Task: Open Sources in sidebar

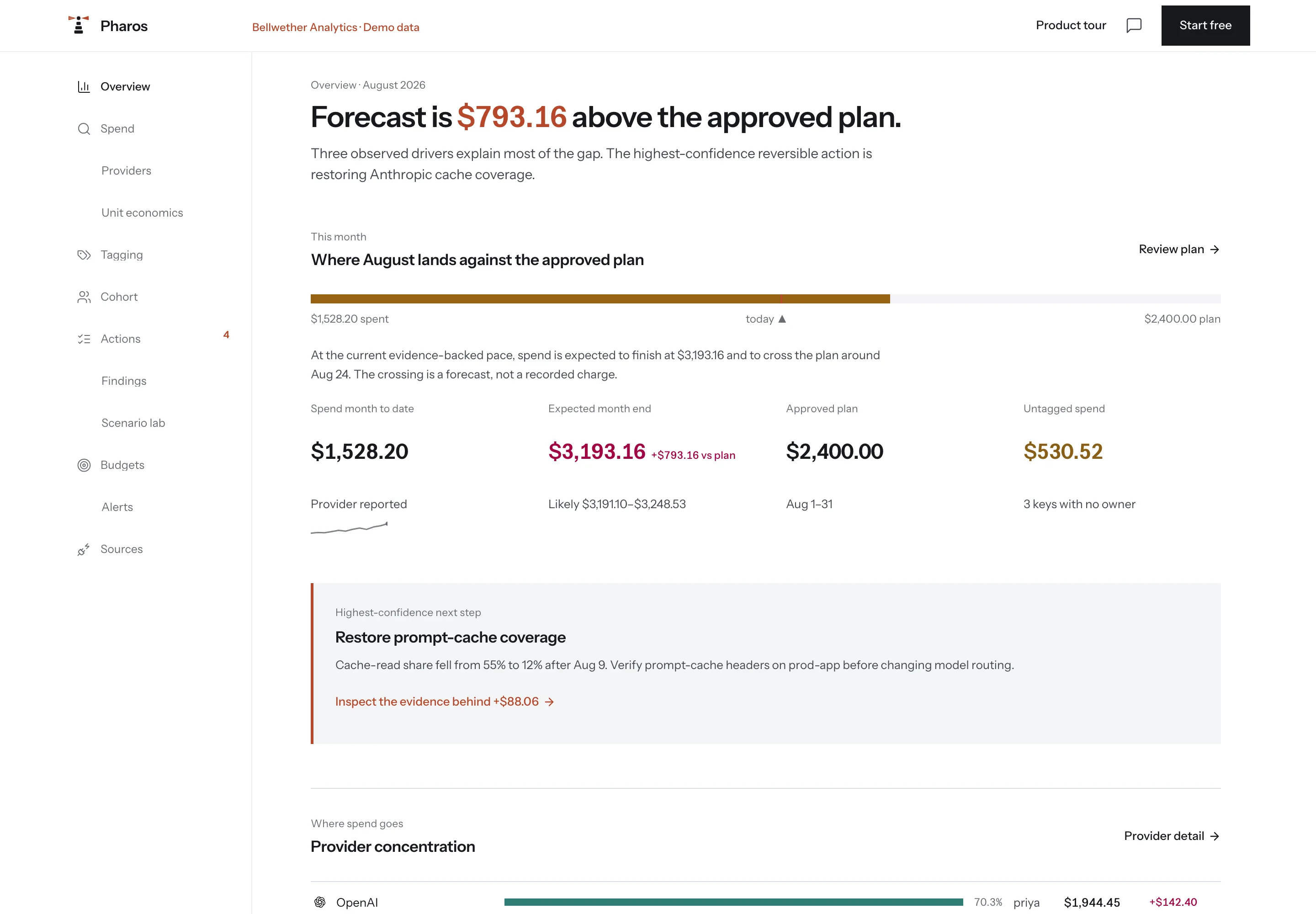Action: pyautogui.click(x=122, y=549)
